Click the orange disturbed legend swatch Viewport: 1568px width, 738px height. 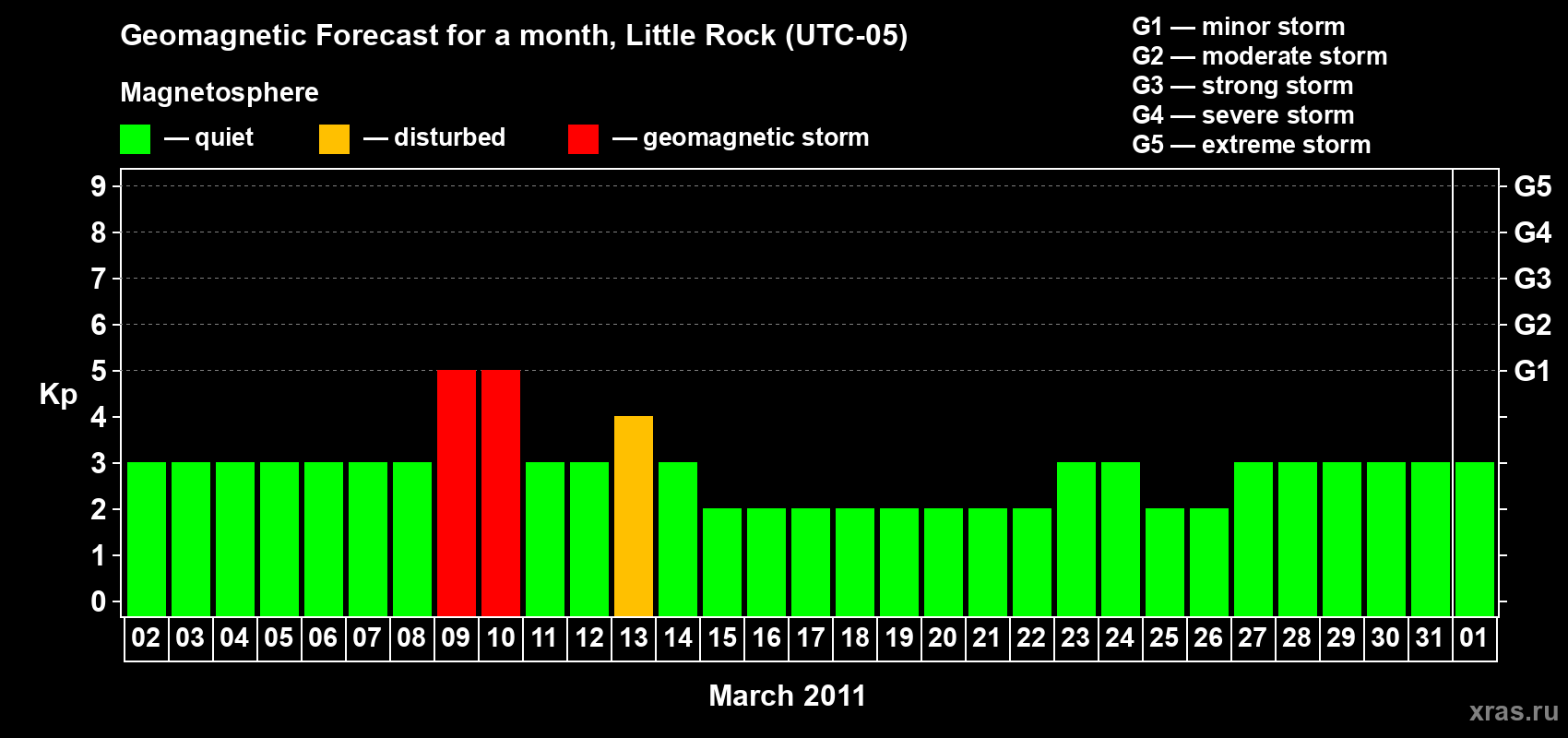(x=334, y=139)
